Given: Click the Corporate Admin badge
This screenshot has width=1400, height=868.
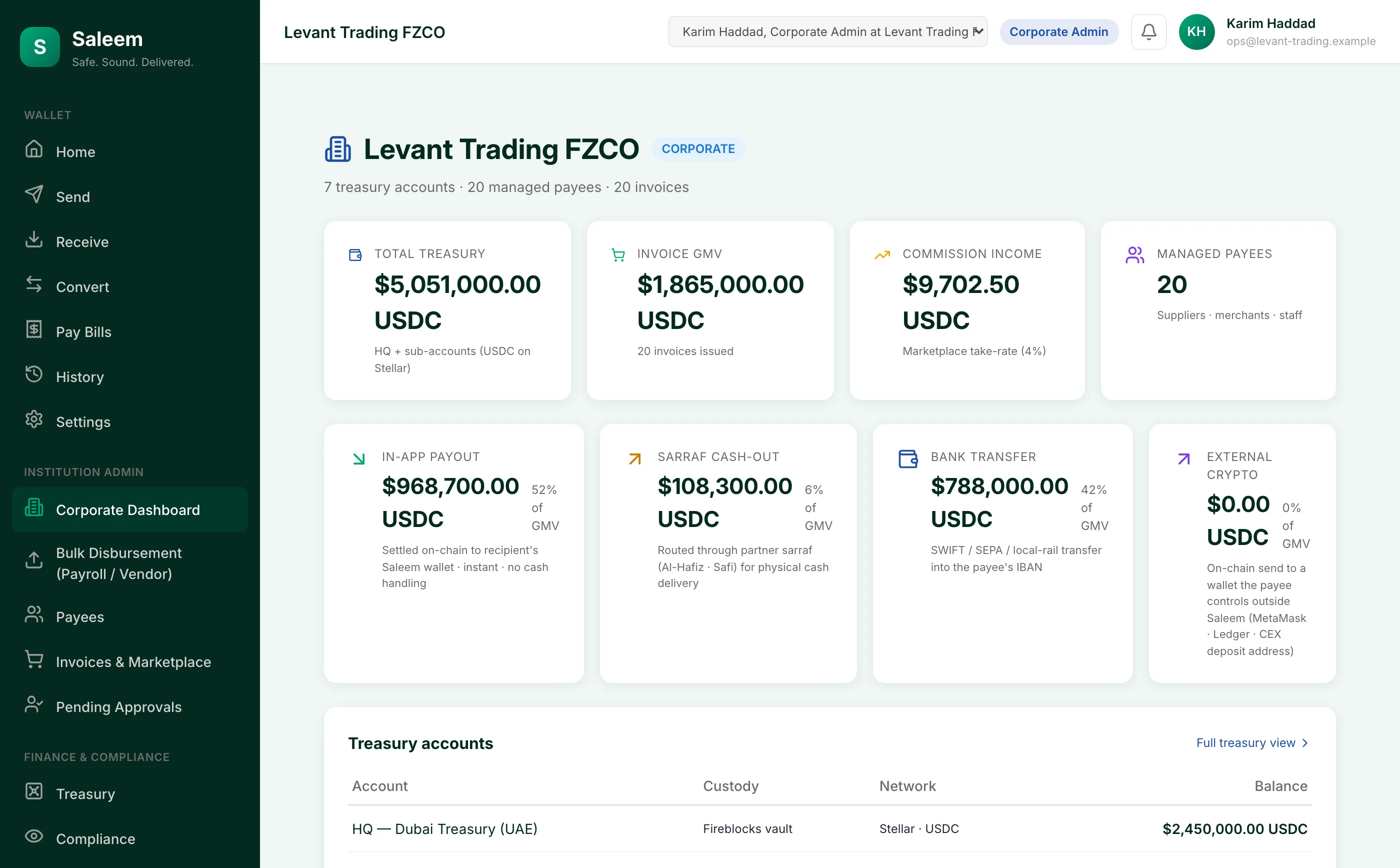Looking at the screenshot, I should tap(1058, 31).
